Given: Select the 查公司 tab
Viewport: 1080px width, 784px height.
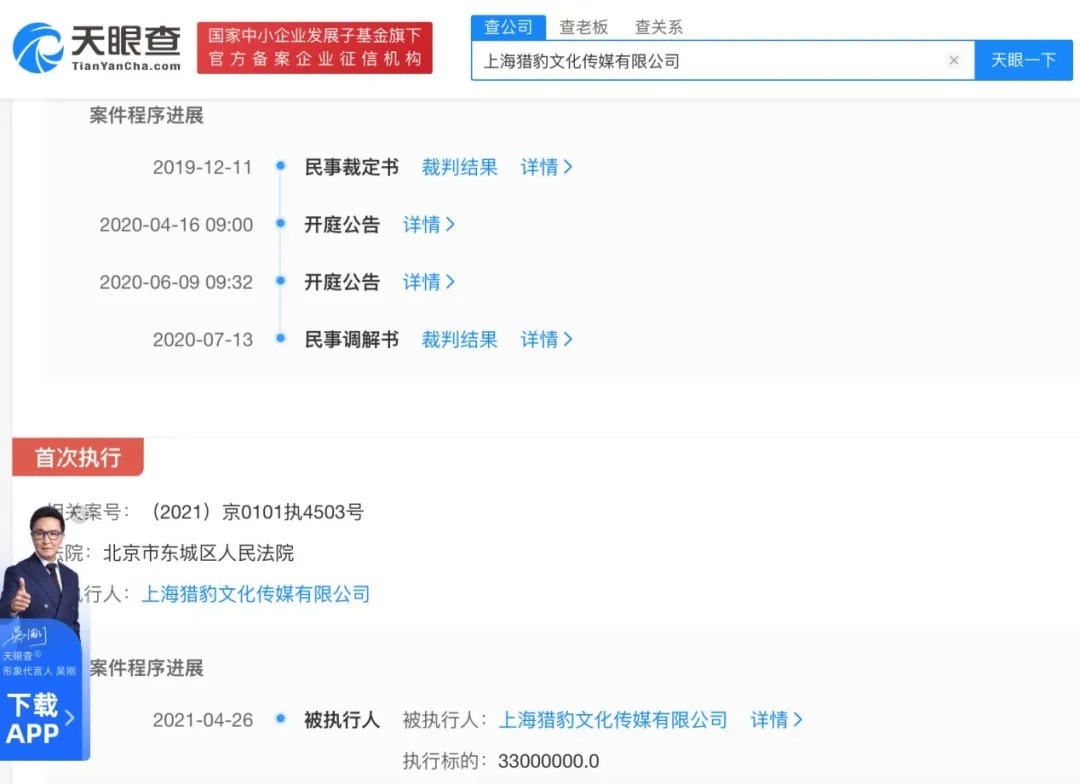Looking at the screenshot, I should point(508,27).
